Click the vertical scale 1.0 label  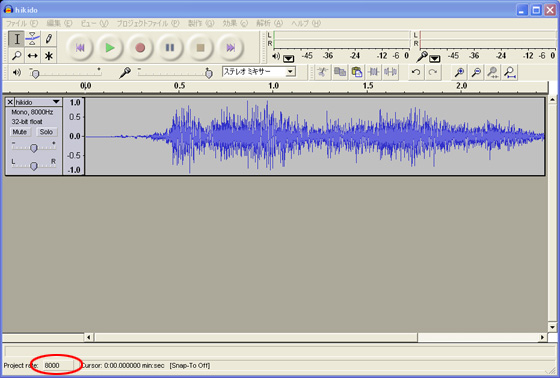[75, 103]
